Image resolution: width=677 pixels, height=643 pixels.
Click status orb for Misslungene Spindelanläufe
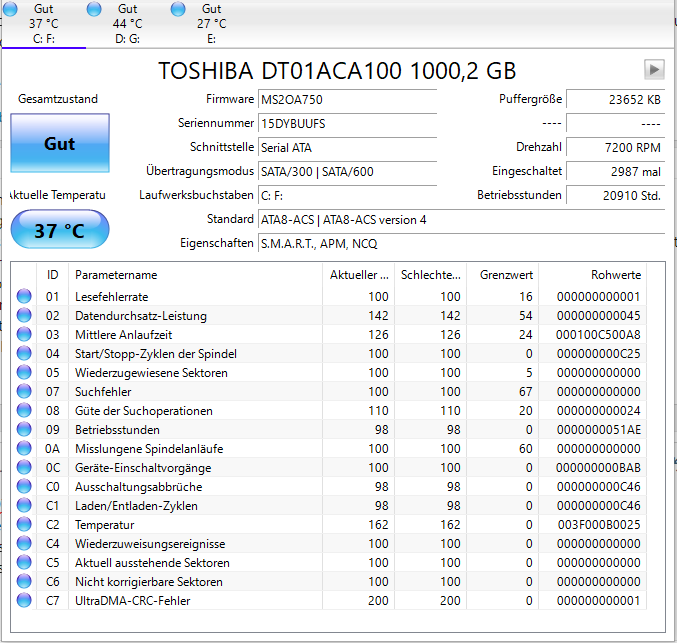[x=24, y=448]
